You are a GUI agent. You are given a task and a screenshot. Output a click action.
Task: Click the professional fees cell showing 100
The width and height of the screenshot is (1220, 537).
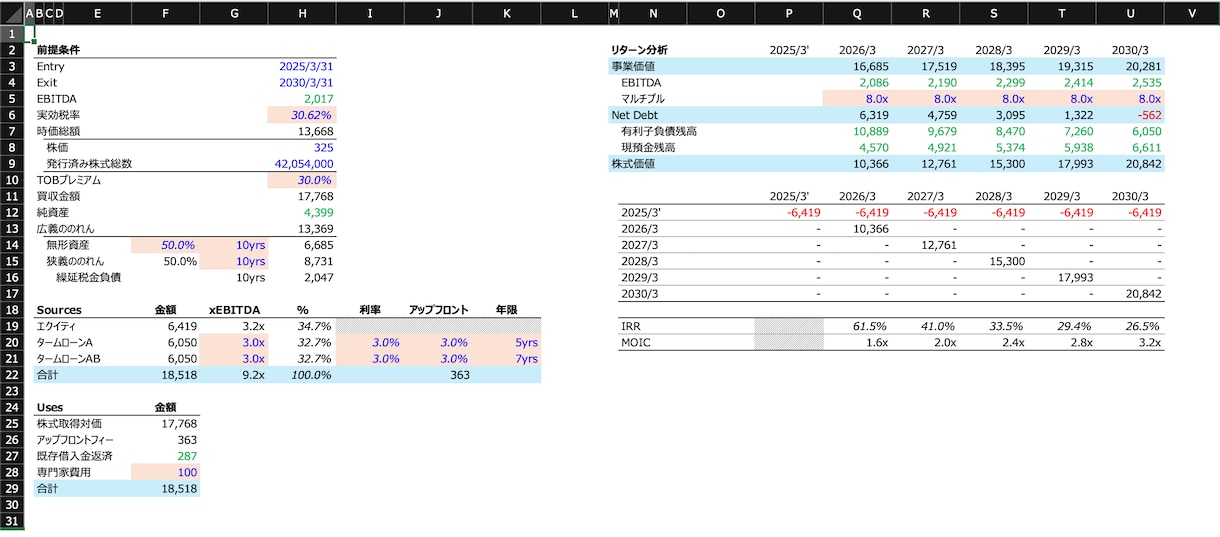point(165,472)
